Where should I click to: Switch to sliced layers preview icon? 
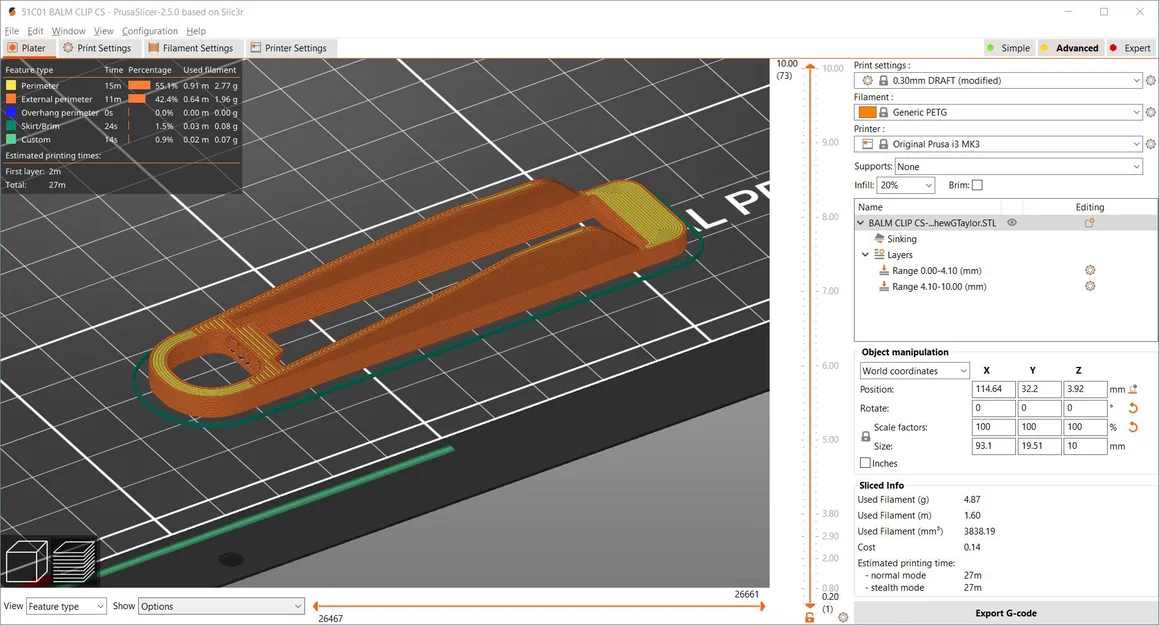coord(74,562)
